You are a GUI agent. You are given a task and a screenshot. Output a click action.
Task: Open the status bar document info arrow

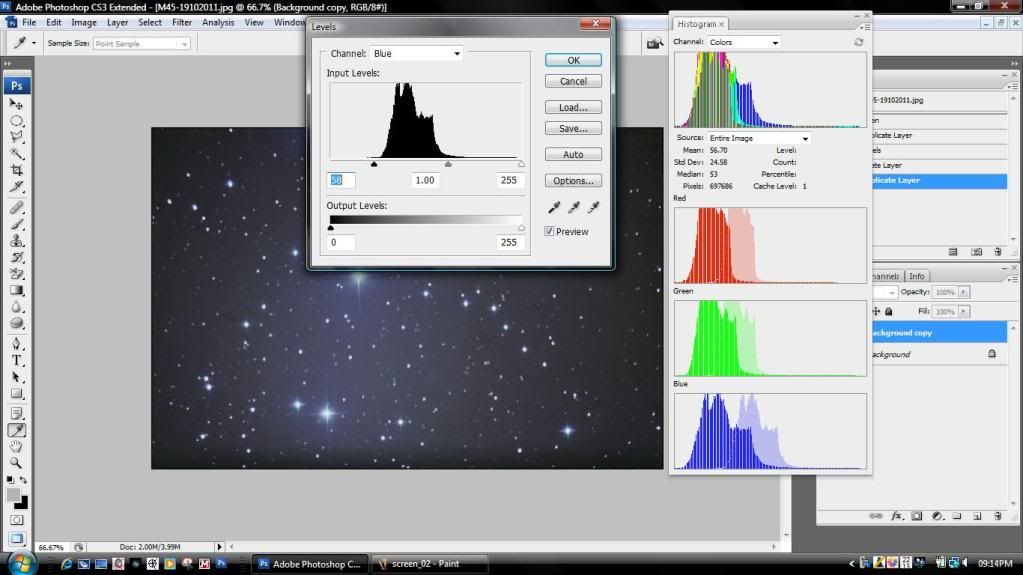(x=219, y=547)
